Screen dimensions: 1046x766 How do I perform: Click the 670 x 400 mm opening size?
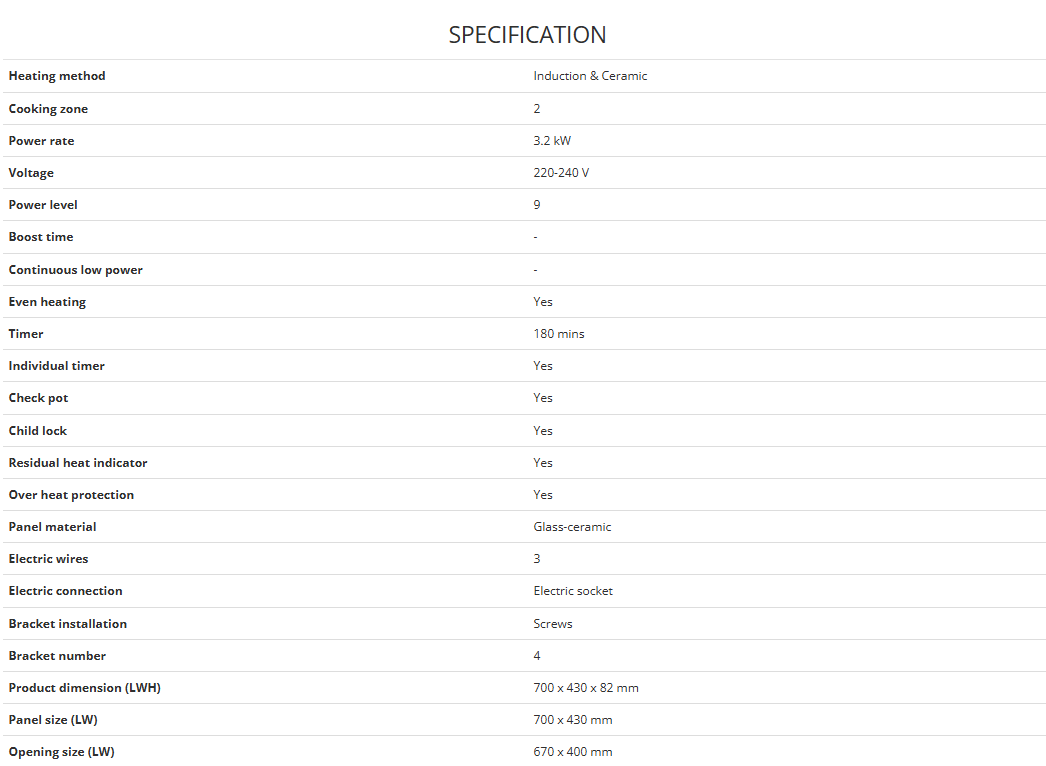coord(572,752)
